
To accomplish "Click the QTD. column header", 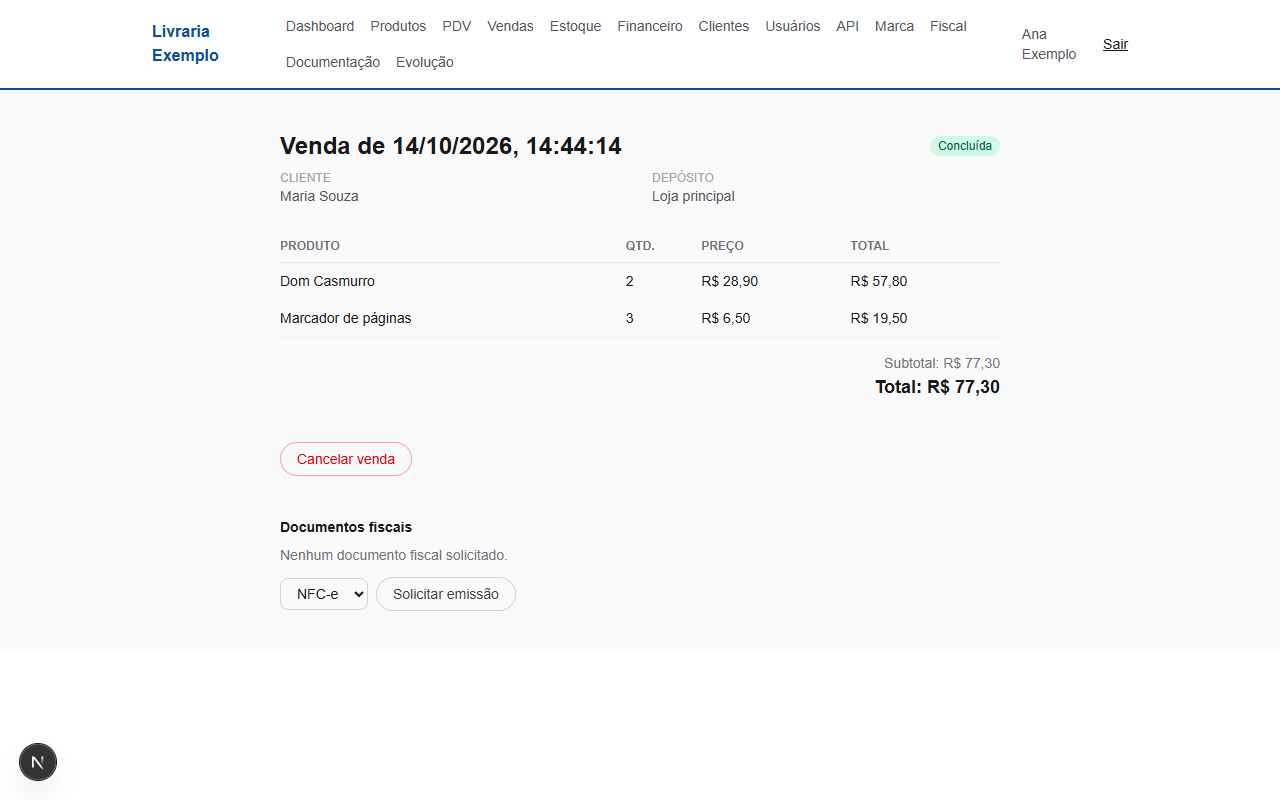I will coord(640,246).
